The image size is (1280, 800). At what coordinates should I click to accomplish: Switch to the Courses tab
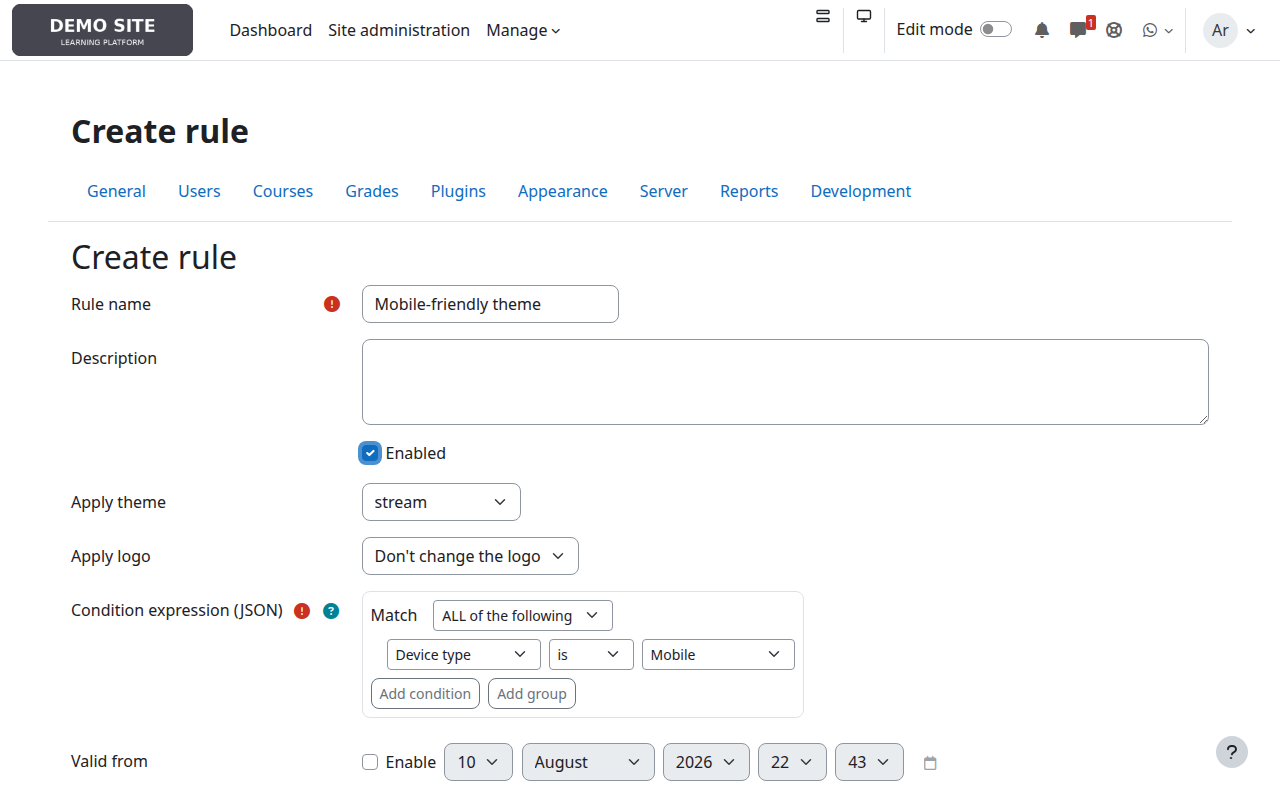click(x=283, y=191)
